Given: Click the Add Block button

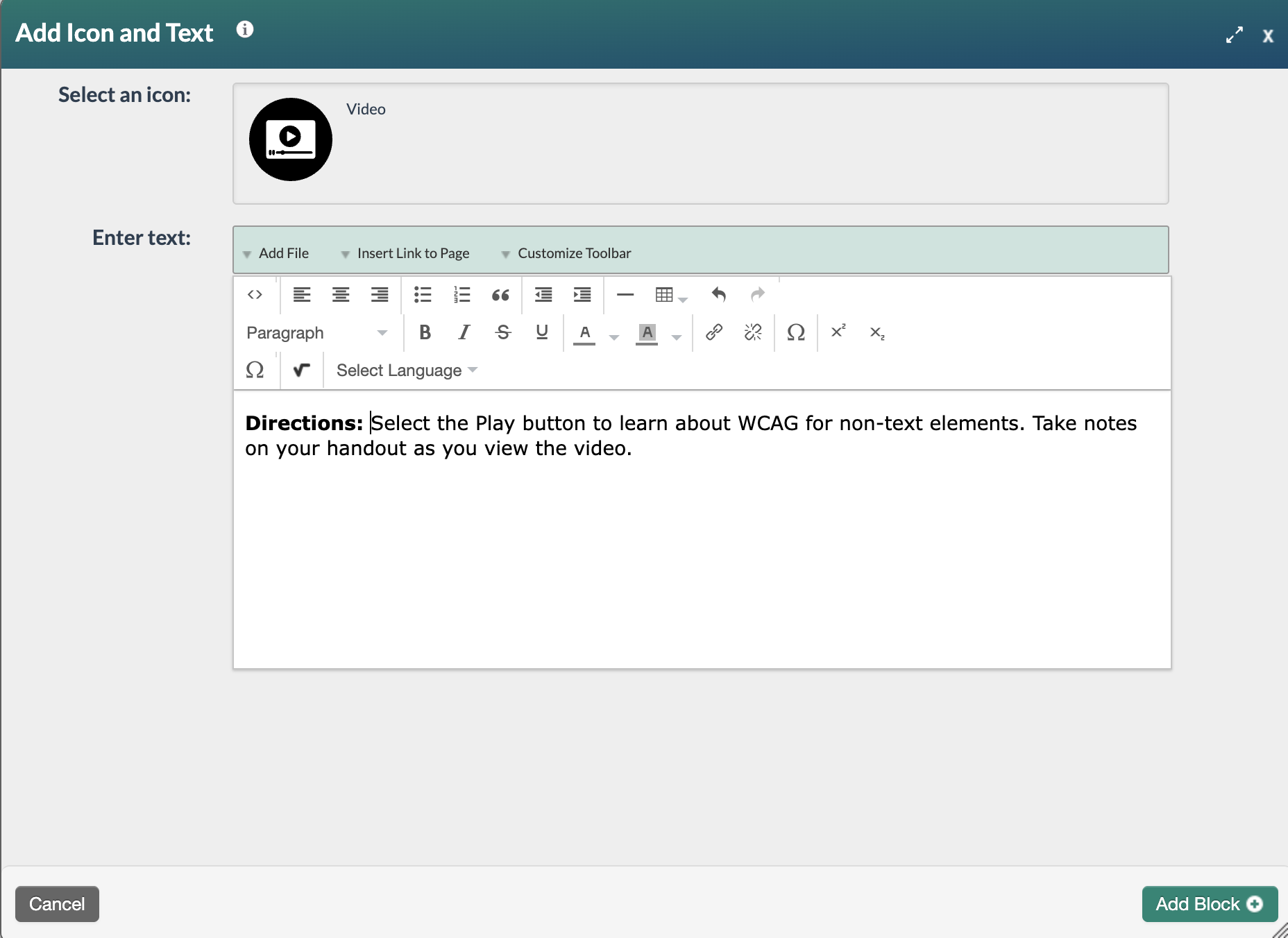Looking at the screenshot, I should coord(1210,904).
